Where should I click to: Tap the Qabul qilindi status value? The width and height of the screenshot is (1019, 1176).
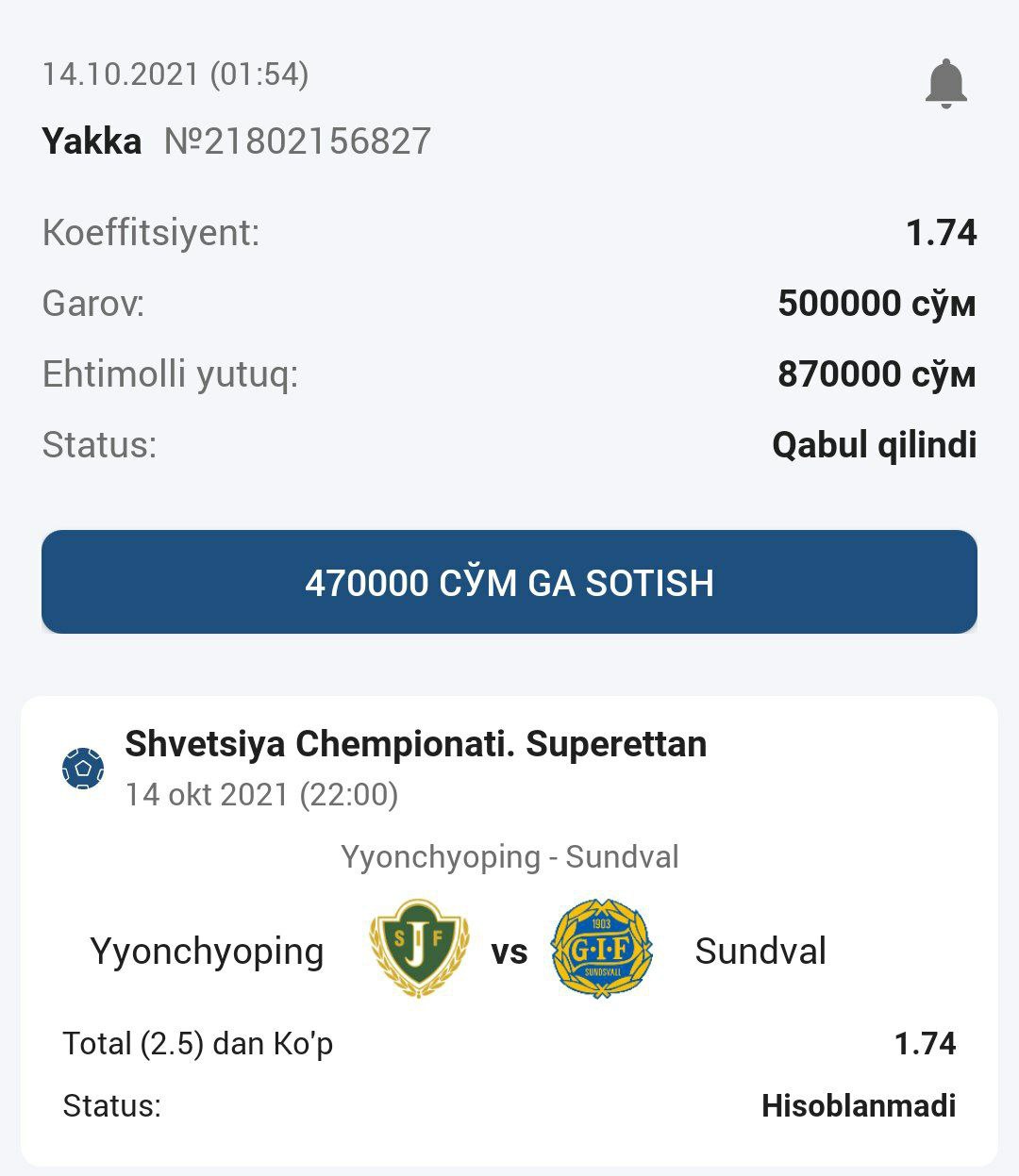(874, 444)
